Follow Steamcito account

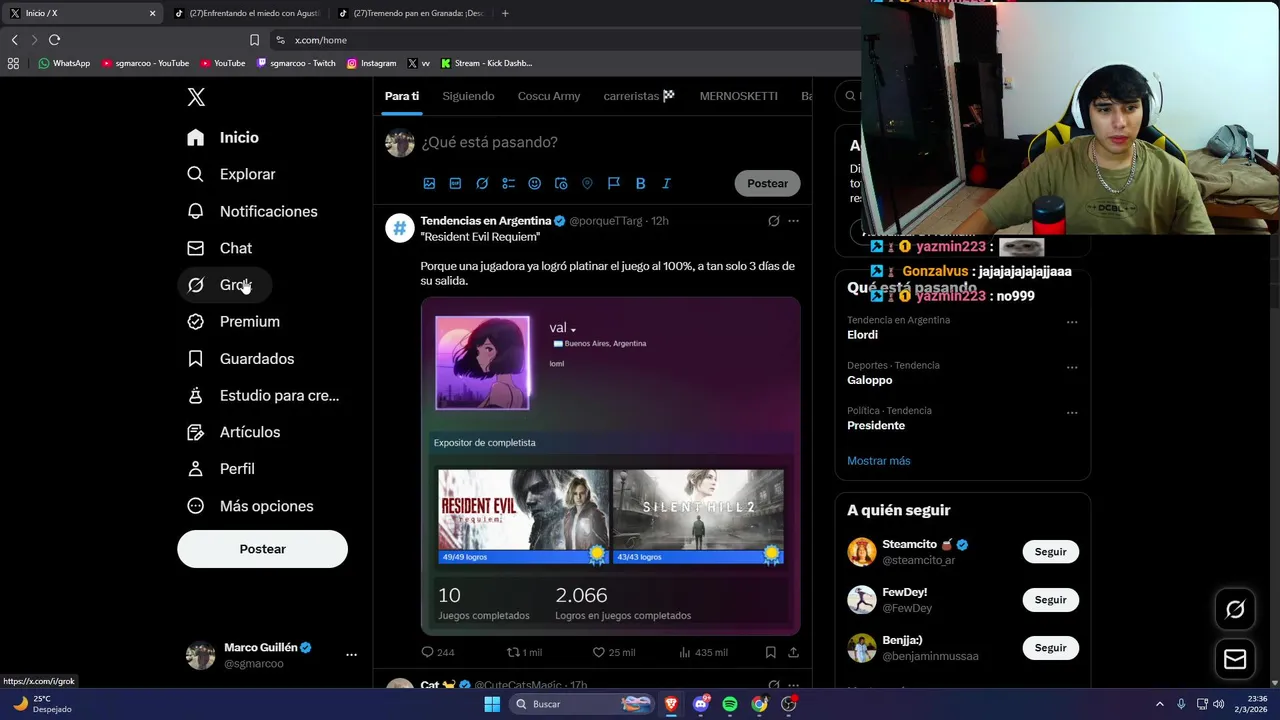click(x=1050, y=552)
